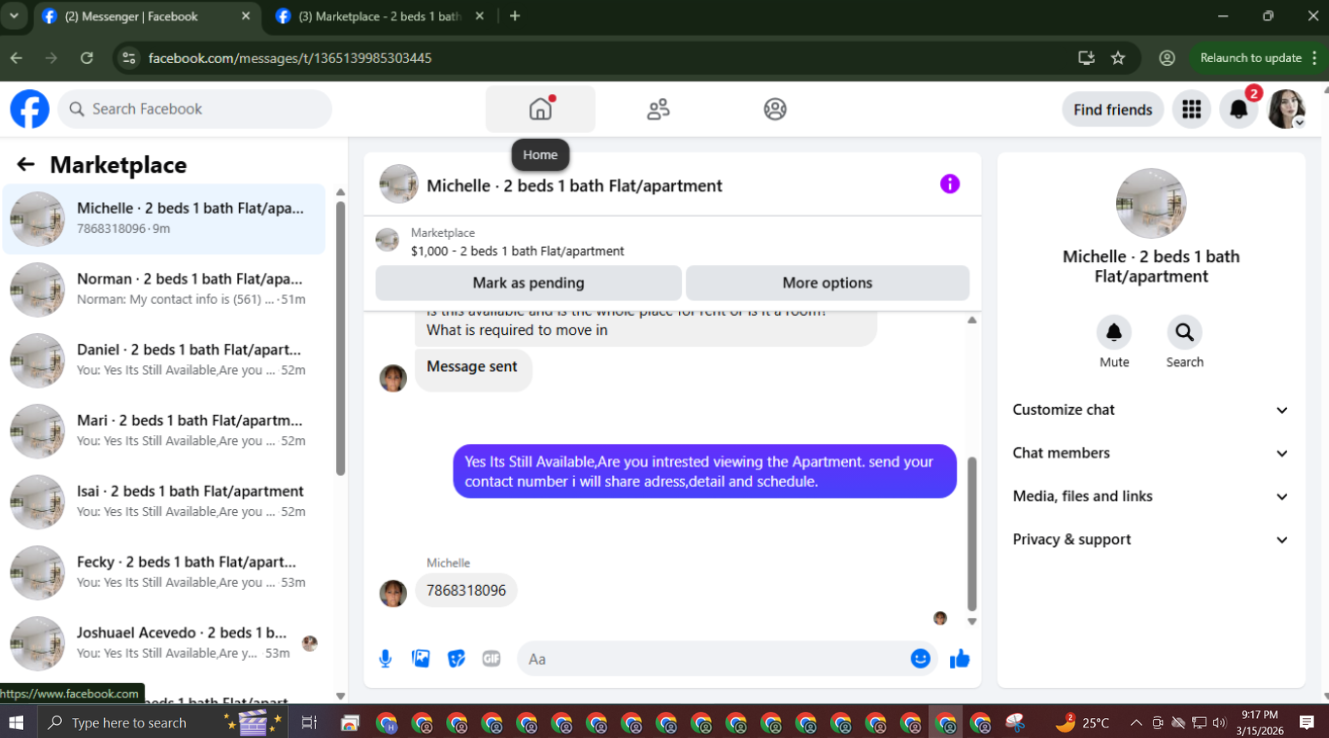
Task: Open the weather 25°C taskbar widget
Action: tap(1081, 722)
